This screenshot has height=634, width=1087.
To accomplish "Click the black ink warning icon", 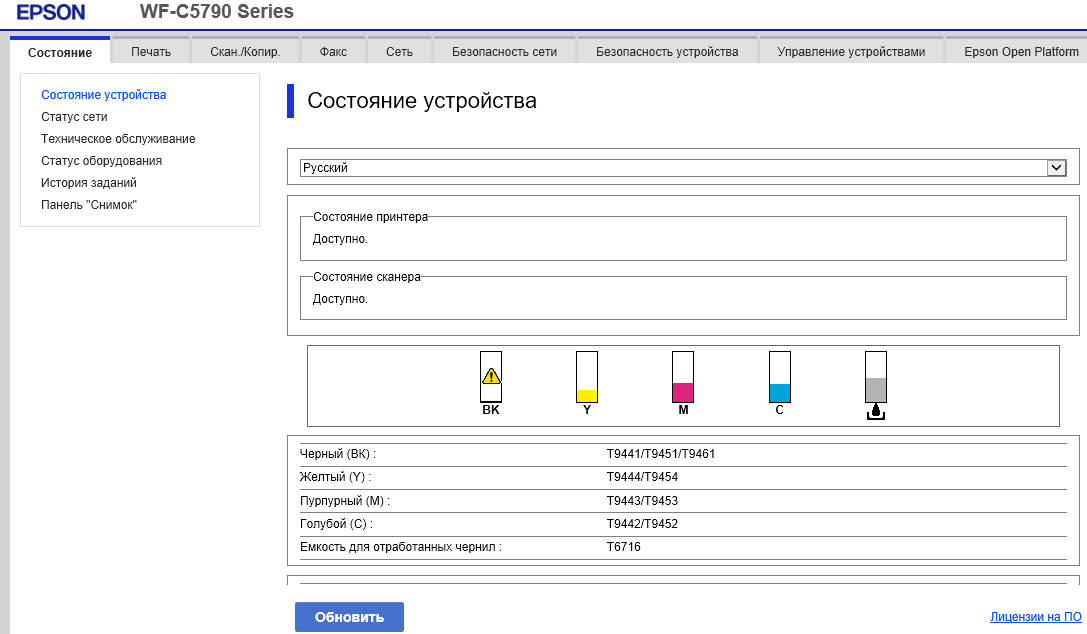I will [x=490, y=377].
